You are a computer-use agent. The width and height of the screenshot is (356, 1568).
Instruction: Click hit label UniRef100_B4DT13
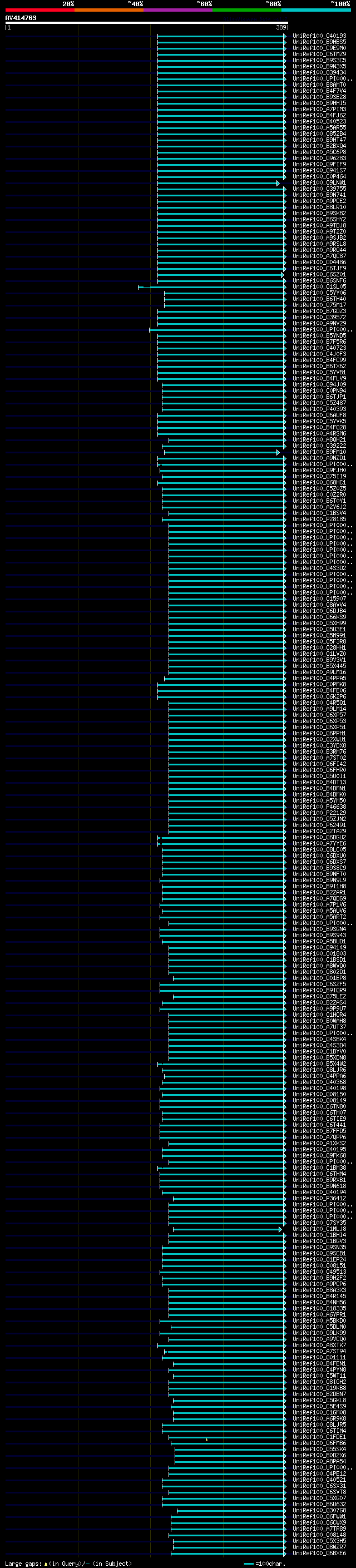[319, 782]
